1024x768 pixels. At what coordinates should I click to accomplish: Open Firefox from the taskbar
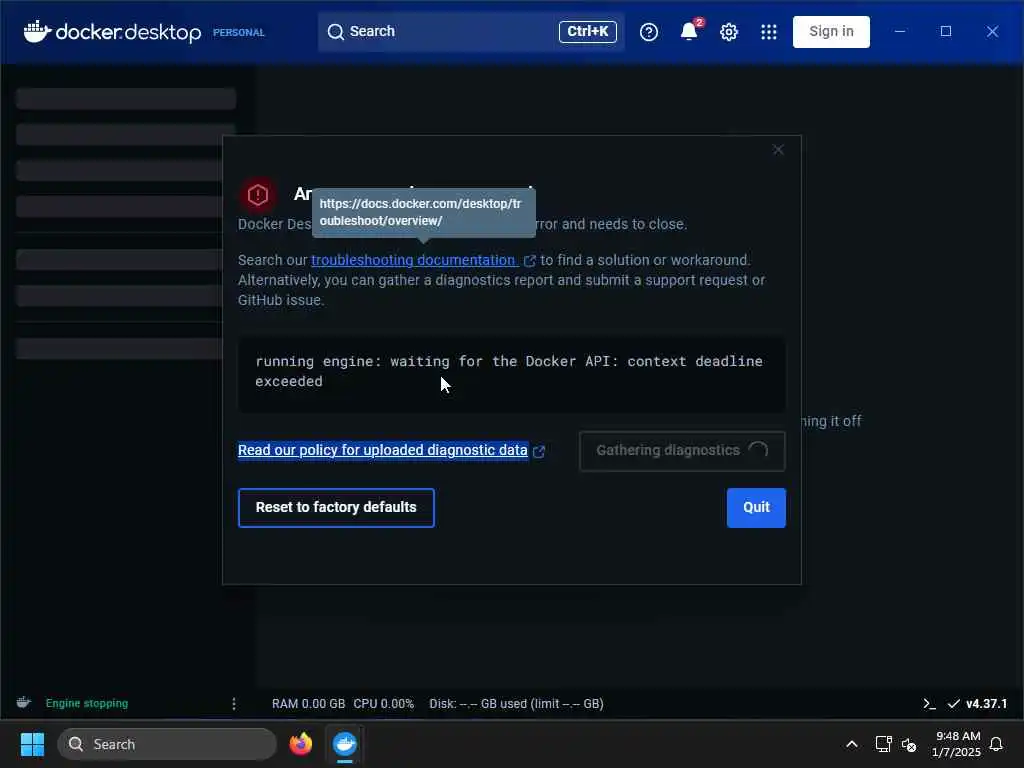click(x=300, y=744)
